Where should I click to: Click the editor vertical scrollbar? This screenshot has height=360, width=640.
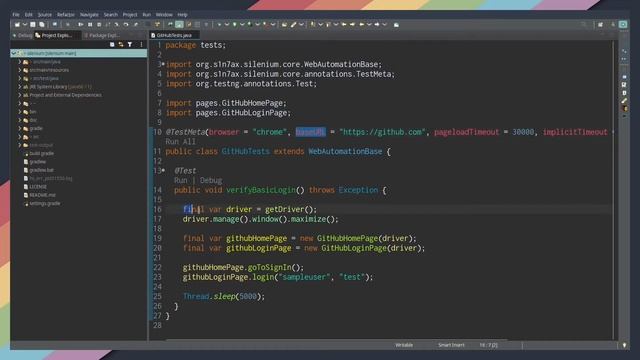click(x=613, y=190)
